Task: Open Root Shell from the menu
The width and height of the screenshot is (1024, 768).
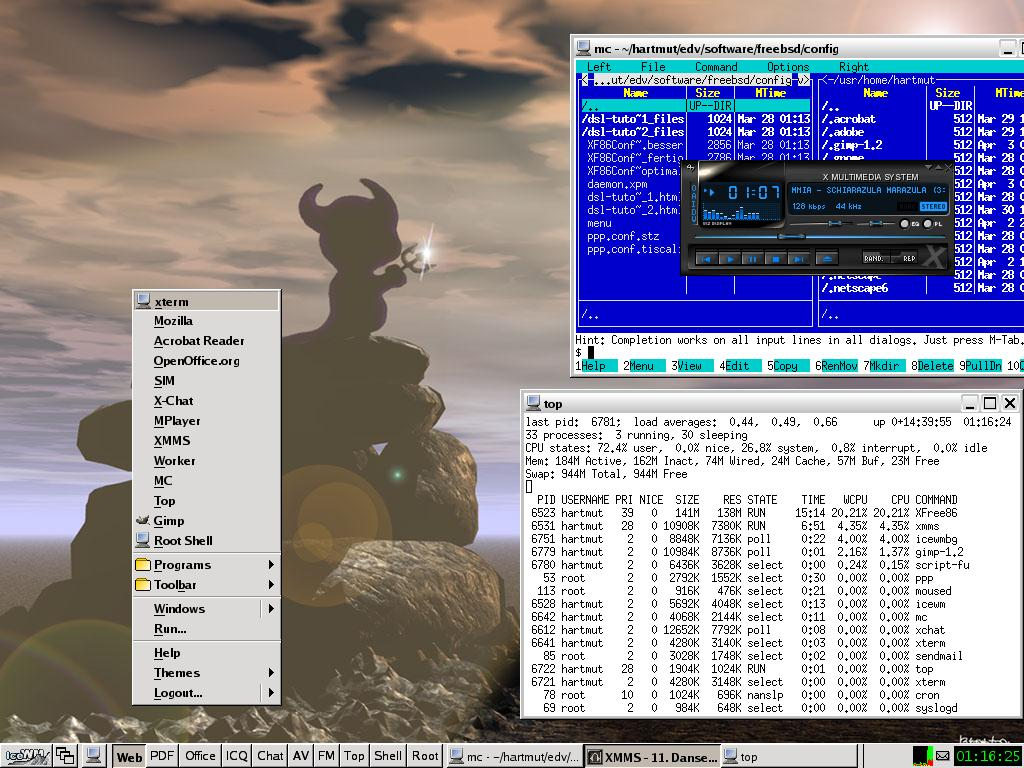Action: click(206, 541)
